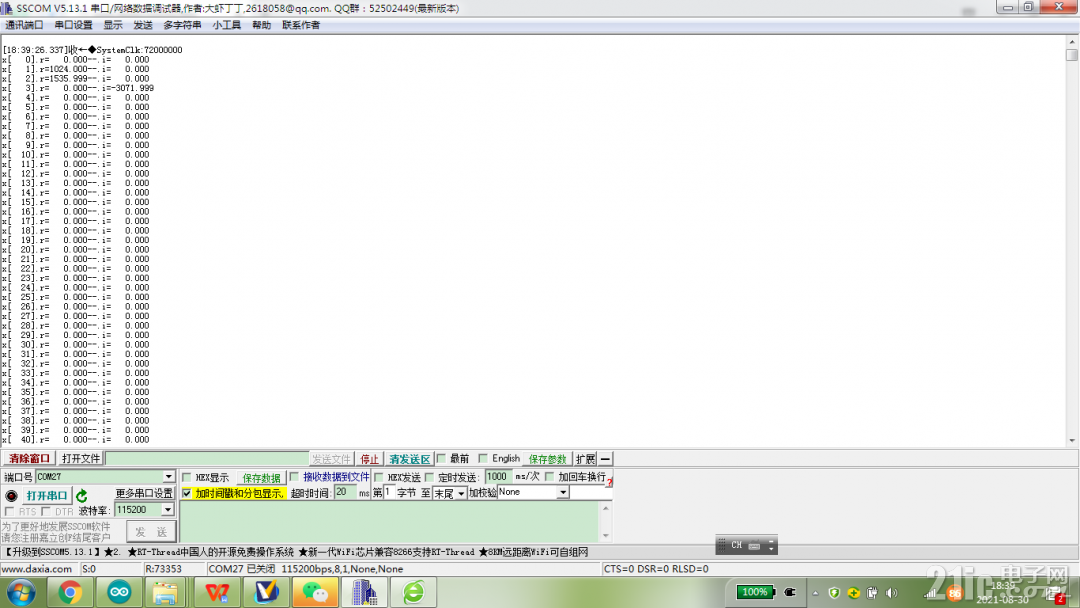The image size is (1080, 608).
Task: Click the receive window vertical scrollbar thumb
Action: tap(1072, 54)
